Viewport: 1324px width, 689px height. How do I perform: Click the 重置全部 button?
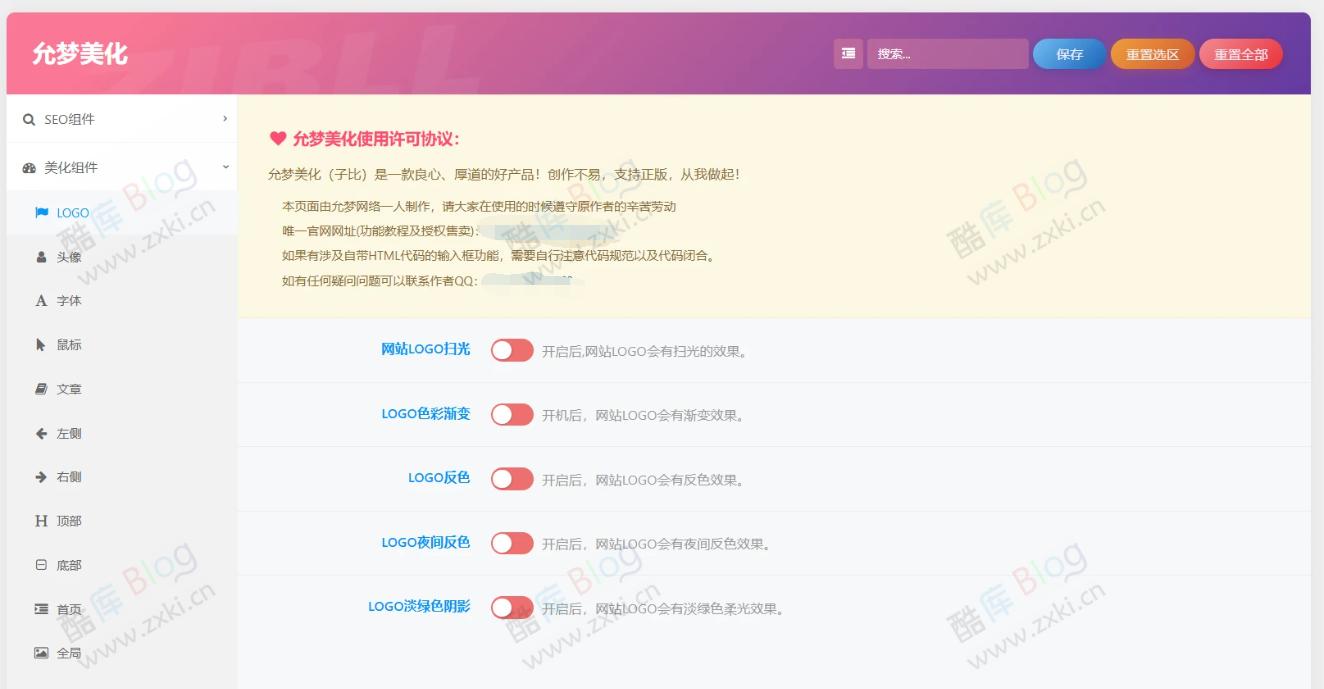(1240, 54)
